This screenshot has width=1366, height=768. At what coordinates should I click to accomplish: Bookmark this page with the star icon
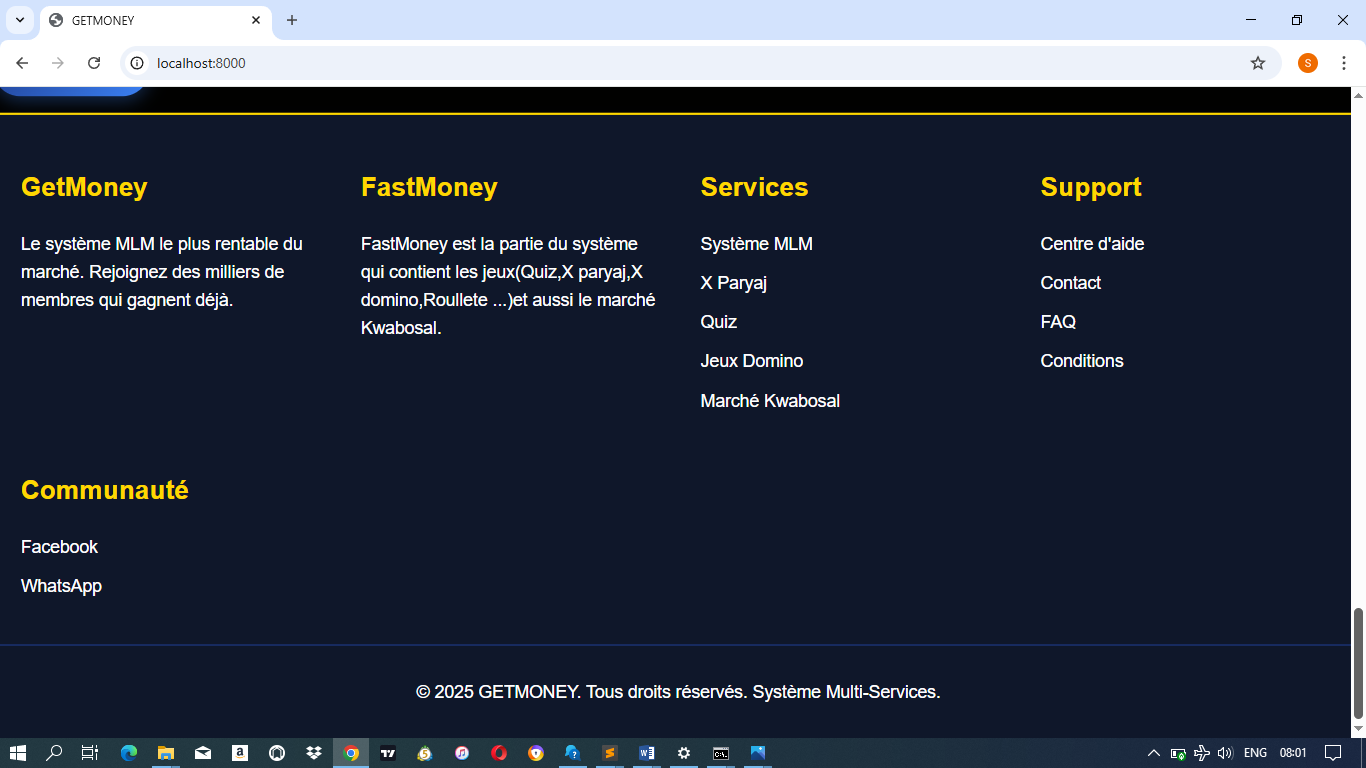click(1257, 63)
